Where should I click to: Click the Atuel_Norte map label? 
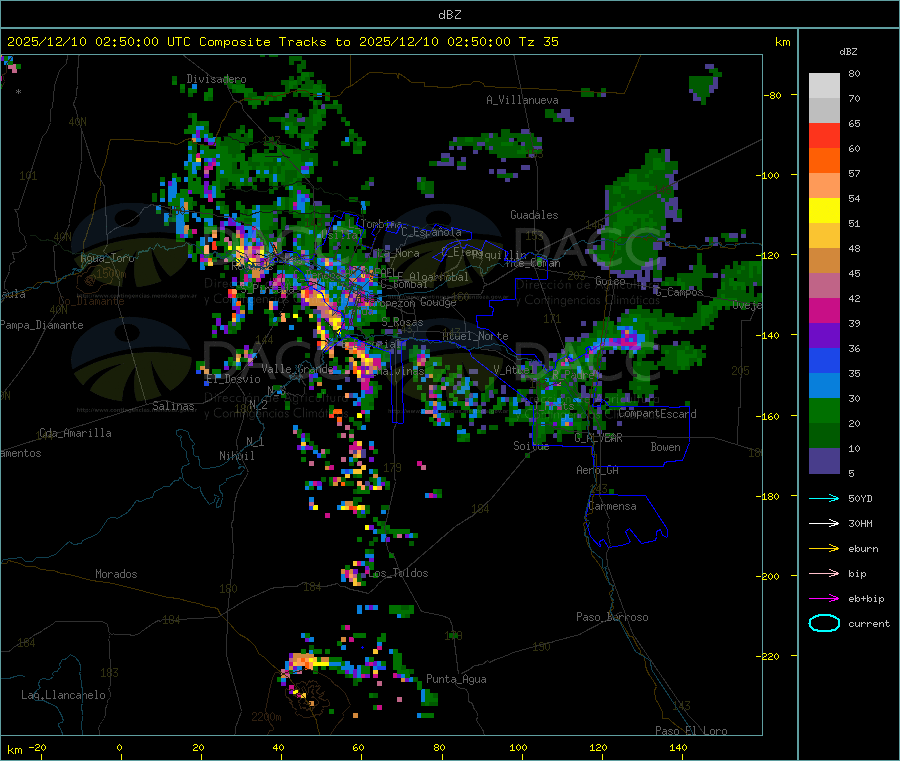[x=475, y=336]
